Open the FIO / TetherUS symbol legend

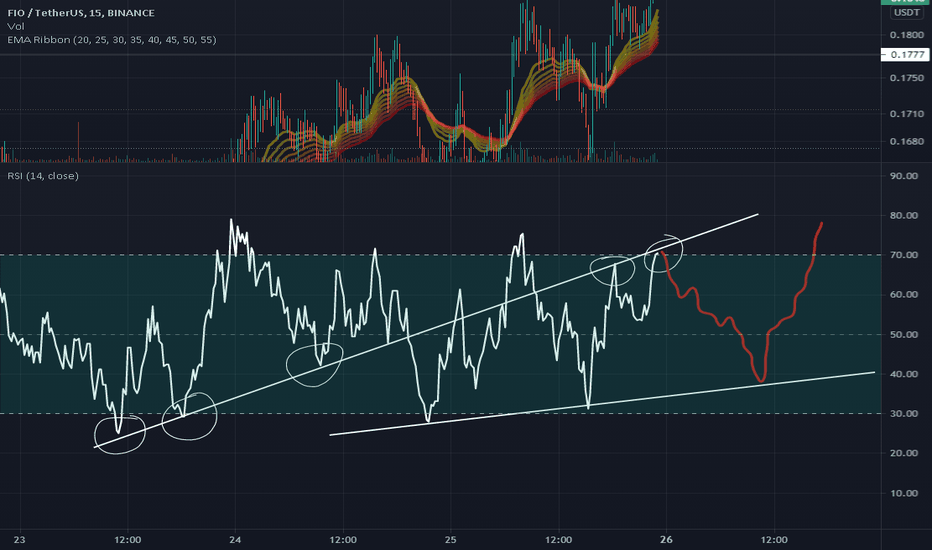tap(81, 13)
